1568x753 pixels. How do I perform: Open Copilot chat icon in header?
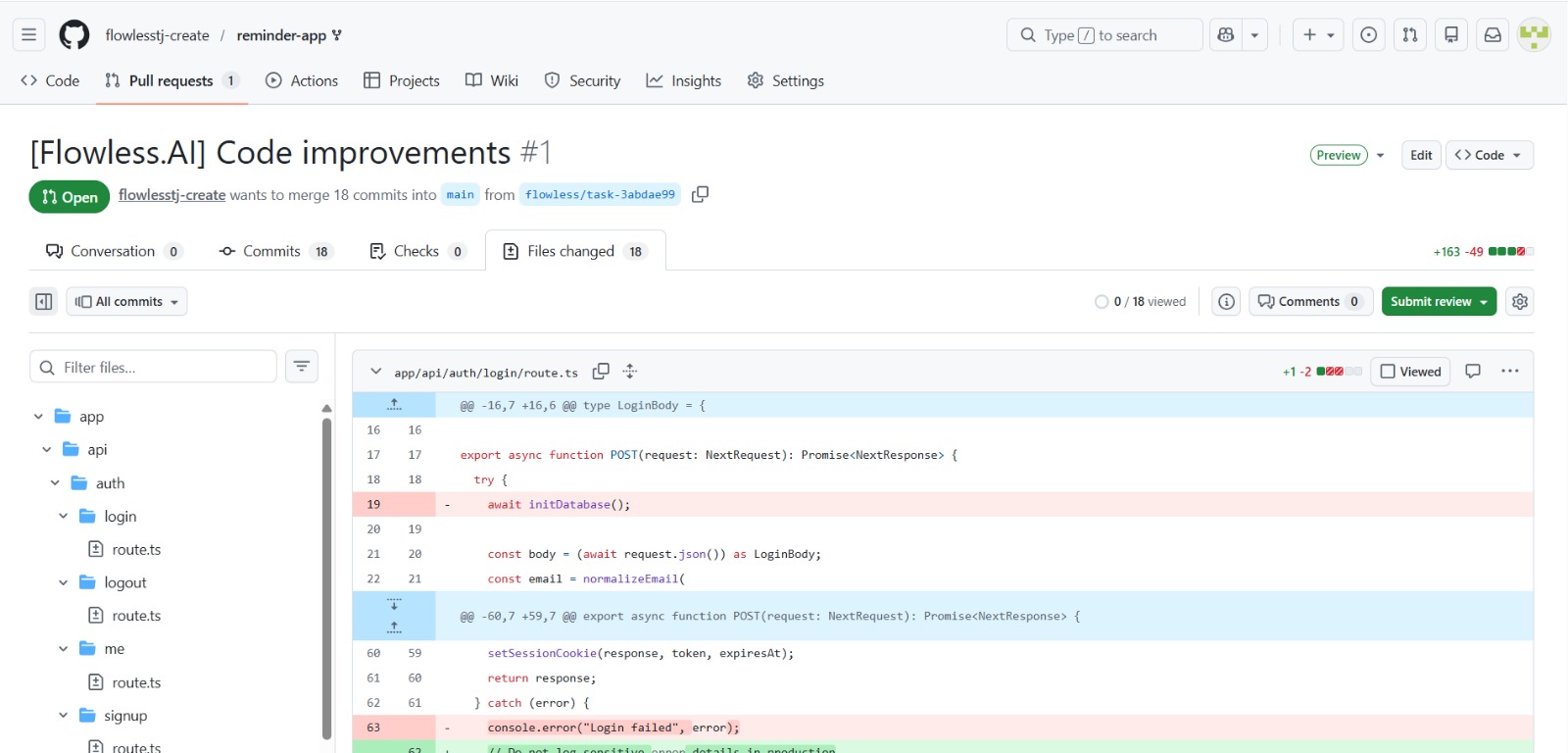pyautogui.click(x=1225, y=35)
